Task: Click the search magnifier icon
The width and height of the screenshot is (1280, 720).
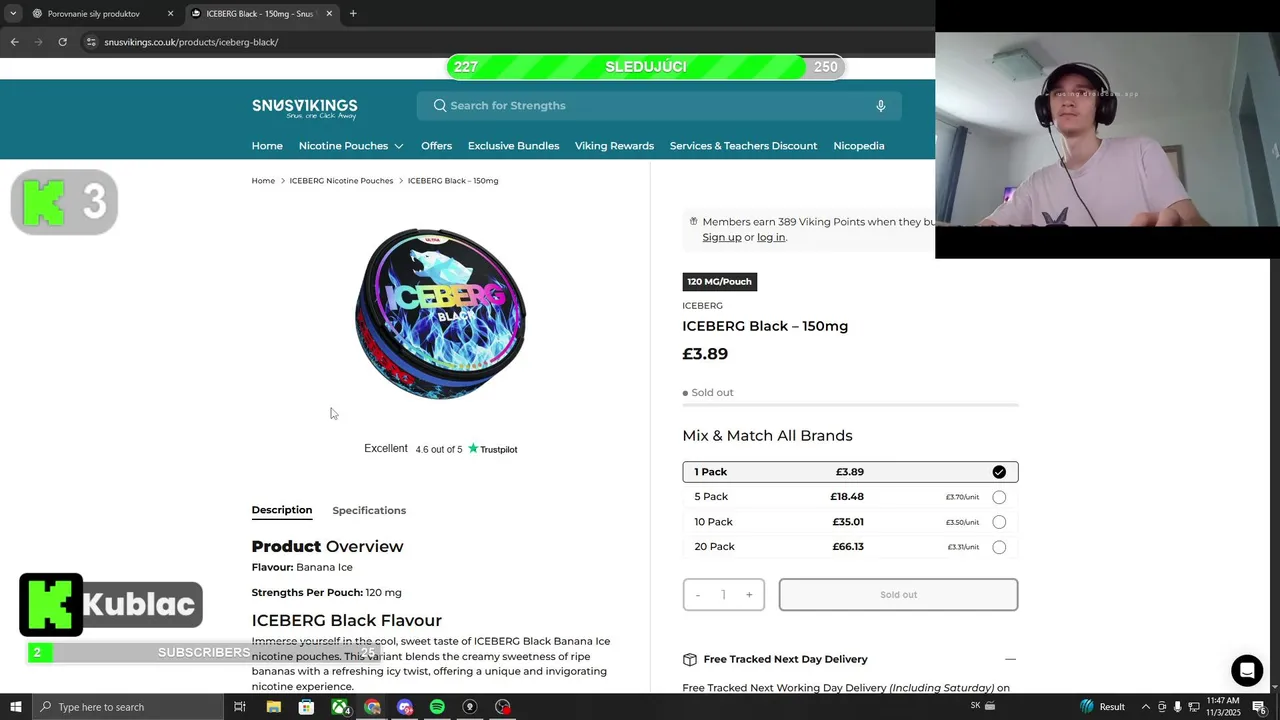Action: point(440,106)
